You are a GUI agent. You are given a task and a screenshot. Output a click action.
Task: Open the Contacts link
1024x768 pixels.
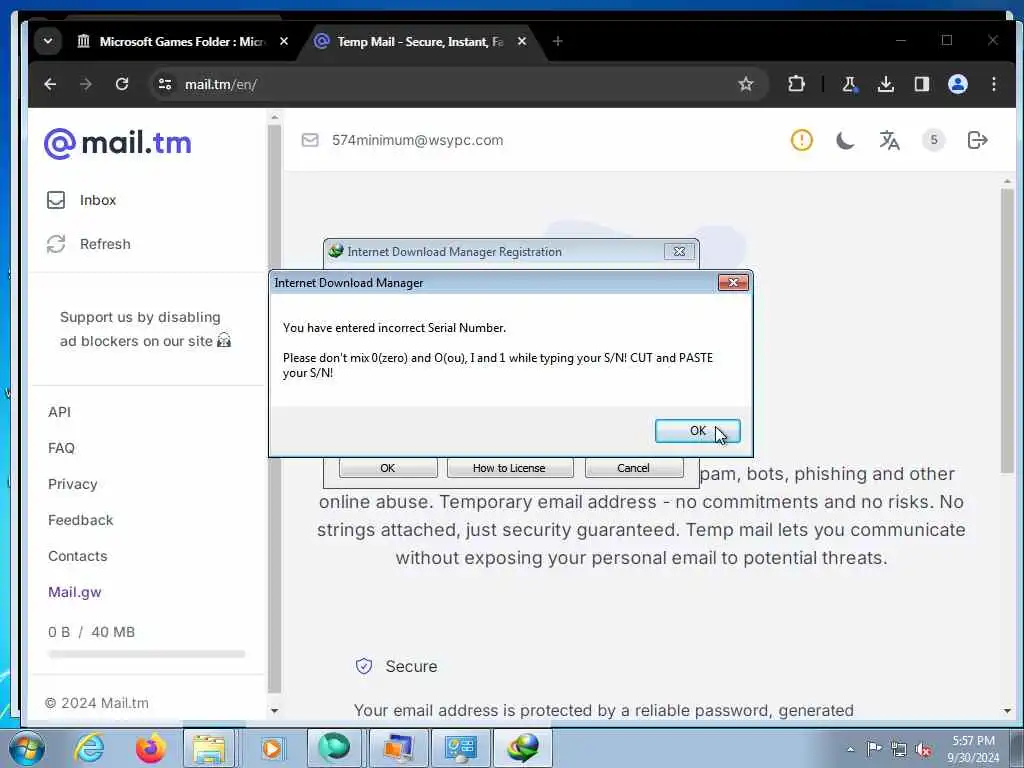pos(78,556)
